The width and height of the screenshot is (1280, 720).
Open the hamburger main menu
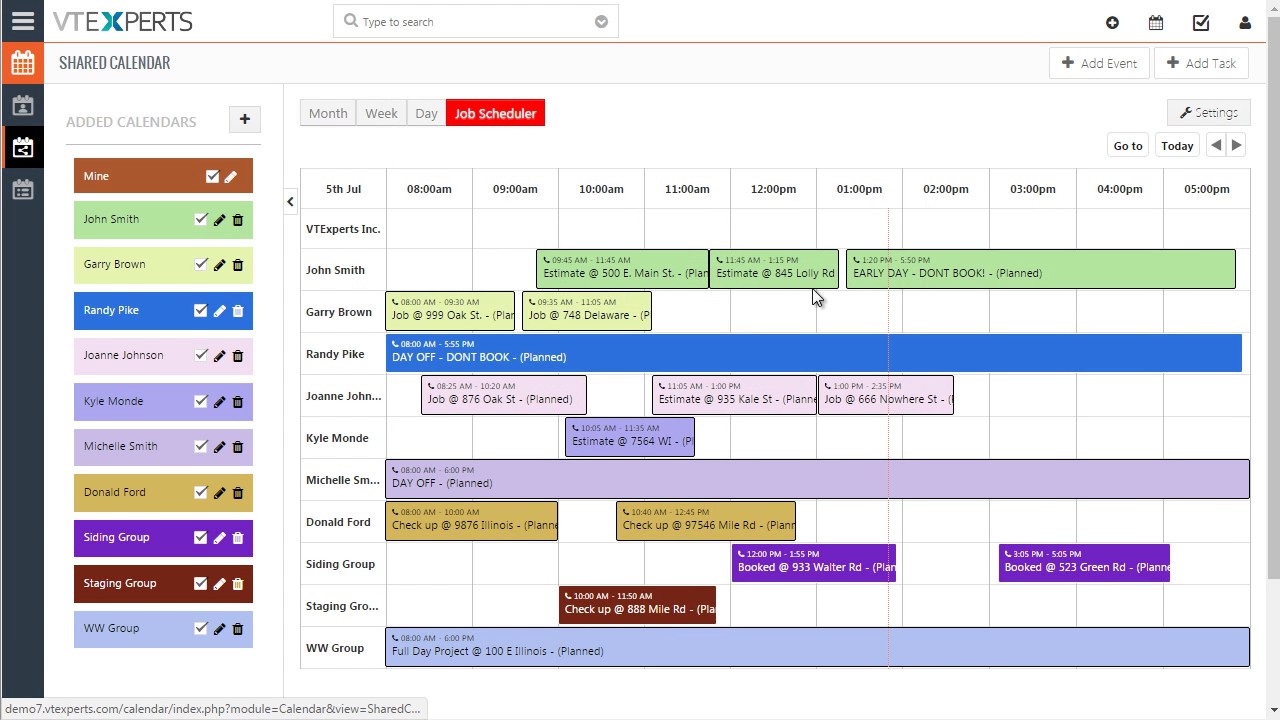coord(22,21)
